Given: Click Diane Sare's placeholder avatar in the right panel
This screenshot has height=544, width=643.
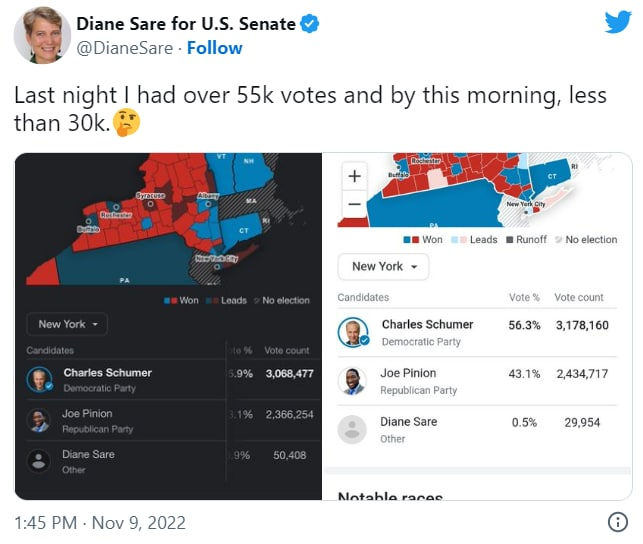Looking at the screenshot, I should coord(352,429).
